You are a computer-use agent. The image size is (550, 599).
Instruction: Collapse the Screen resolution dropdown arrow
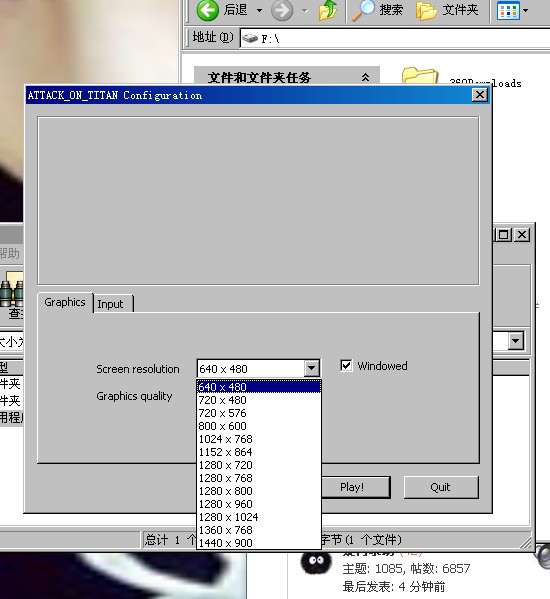pos(312,368)
